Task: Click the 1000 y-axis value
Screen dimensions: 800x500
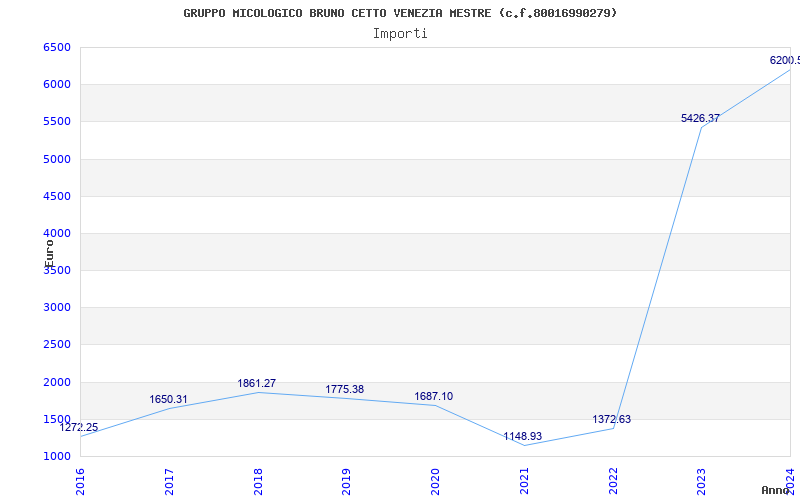Action: [x=57, y=457]
